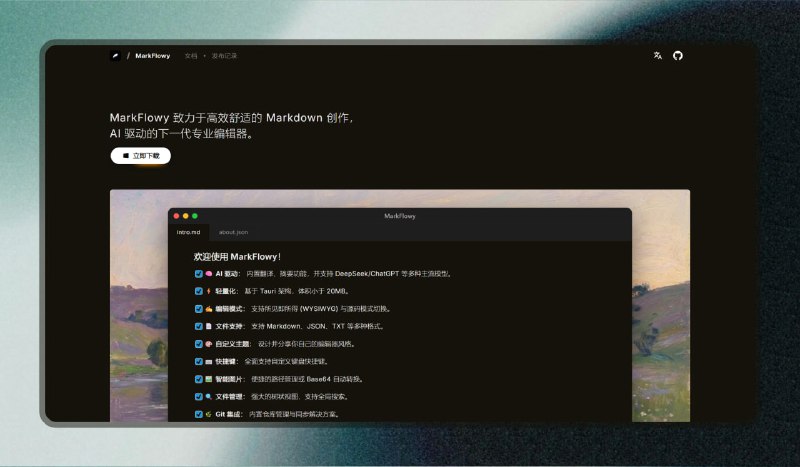This screenshot has height=467, width=800.
Task: Click the red close dot of MarkFlowy window
Action: click(x=177, y=216)
